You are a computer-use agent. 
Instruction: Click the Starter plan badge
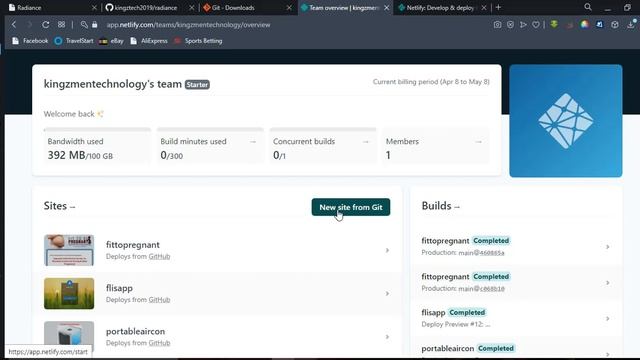click(197, 84)
